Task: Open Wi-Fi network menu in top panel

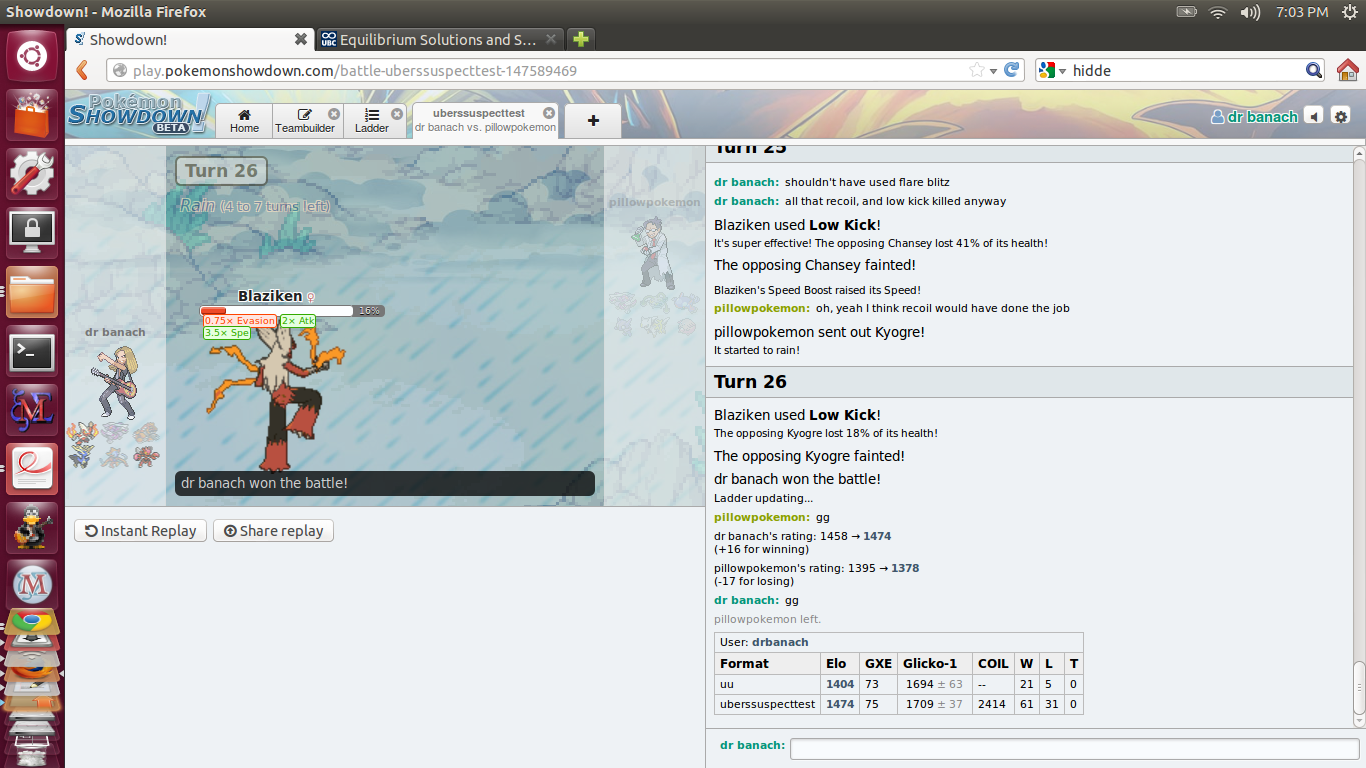Action: [1217, 12]
